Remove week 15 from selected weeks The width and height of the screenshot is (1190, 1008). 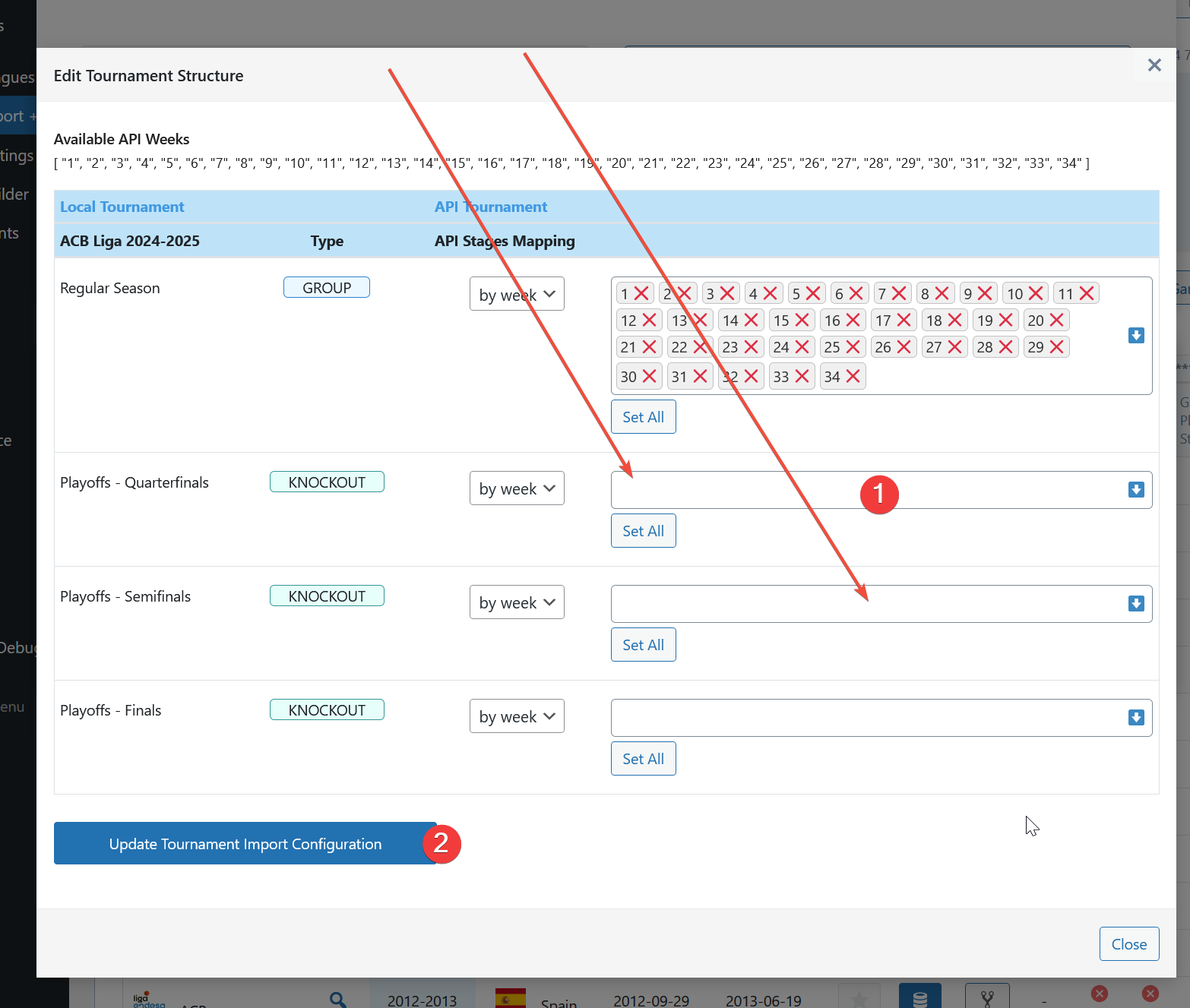(802, 320)
